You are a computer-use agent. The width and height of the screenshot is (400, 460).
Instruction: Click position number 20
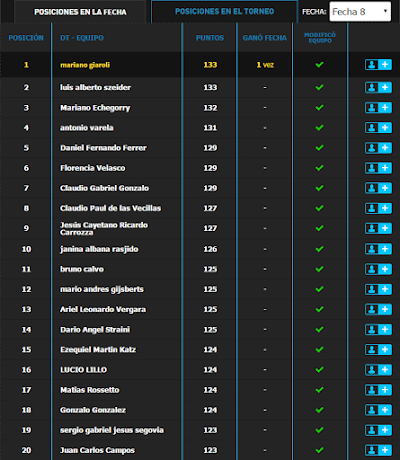click(26, 450)
